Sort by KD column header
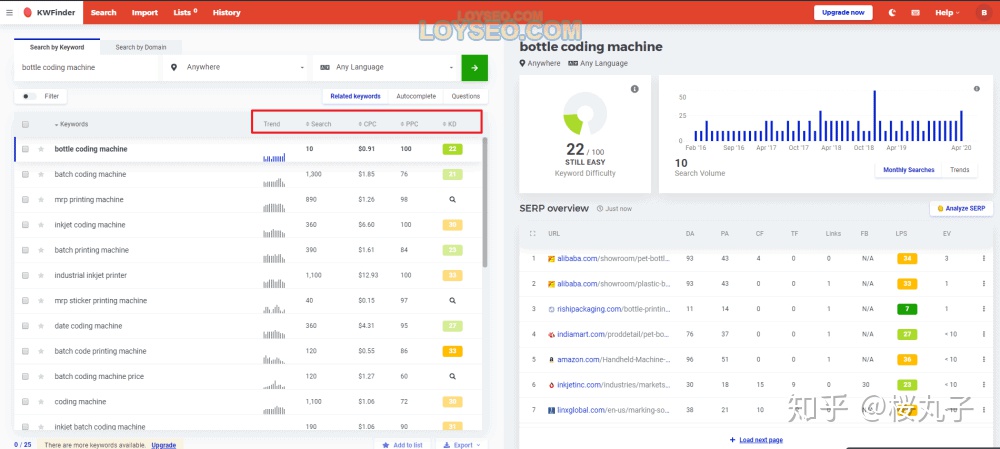1000x449 pixels. 450,124
